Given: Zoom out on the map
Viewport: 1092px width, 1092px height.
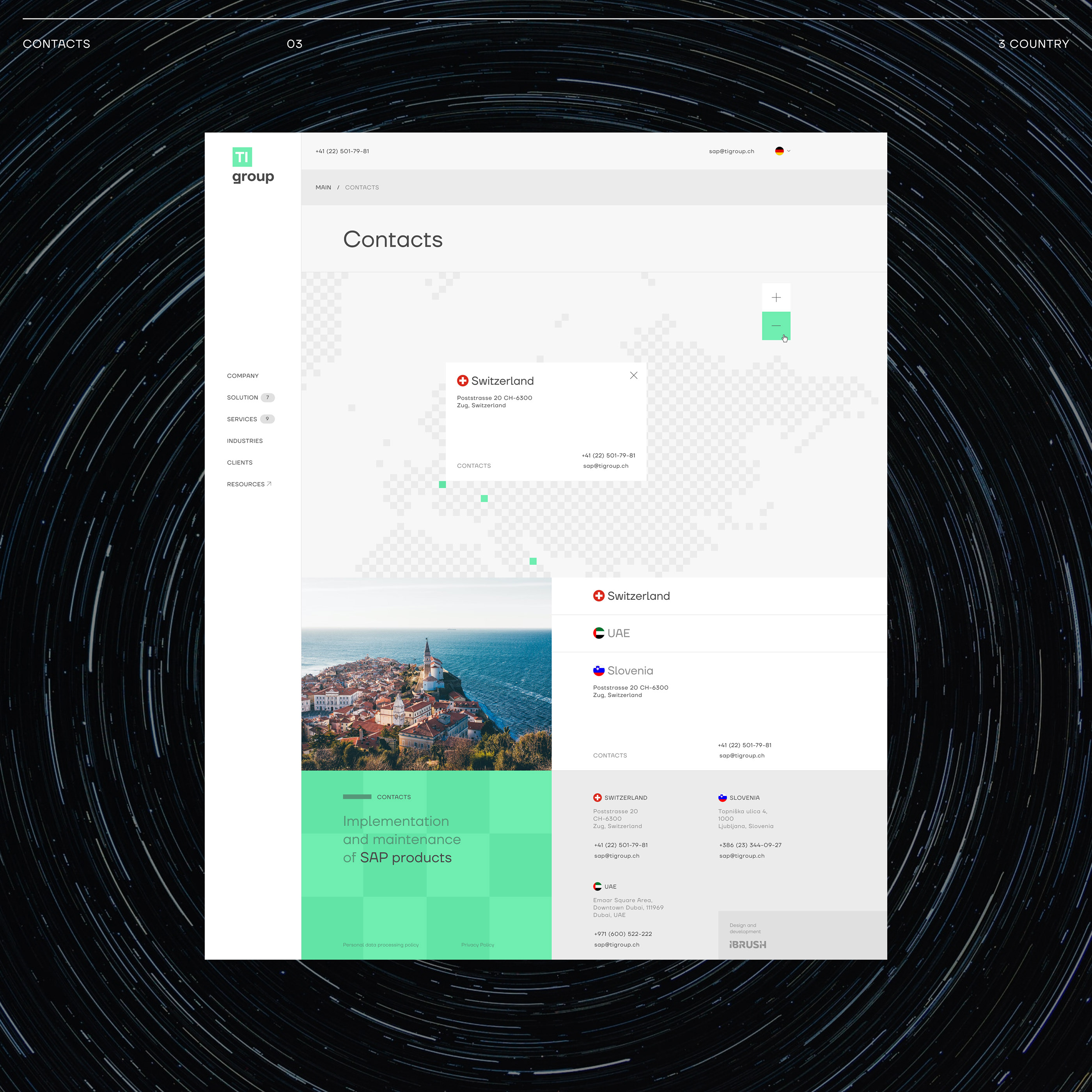Looking at the screenshot, I should point(776,326).
